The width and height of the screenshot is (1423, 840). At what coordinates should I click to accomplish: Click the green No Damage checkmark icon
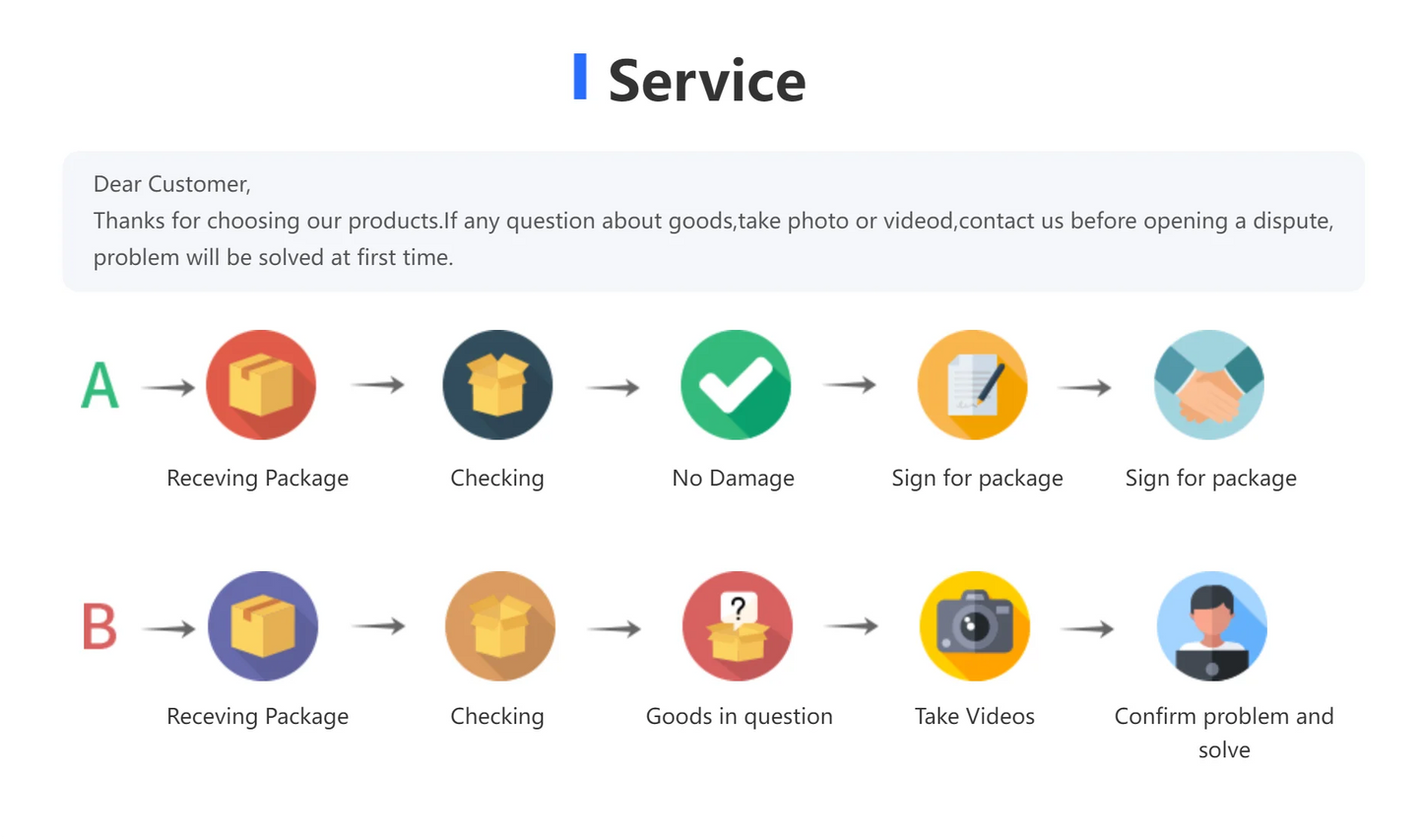click(736, 385)
